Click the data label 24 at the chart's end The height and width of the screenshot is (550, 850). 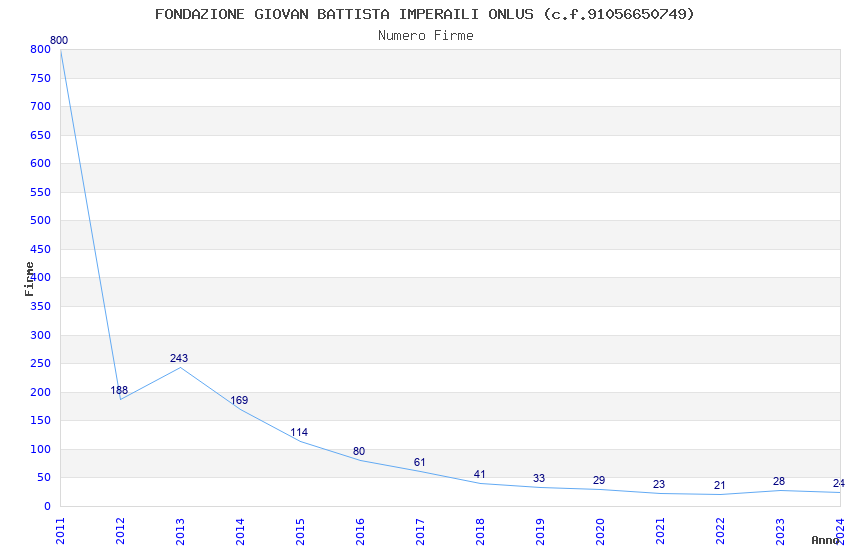click(x=839, y=483)
